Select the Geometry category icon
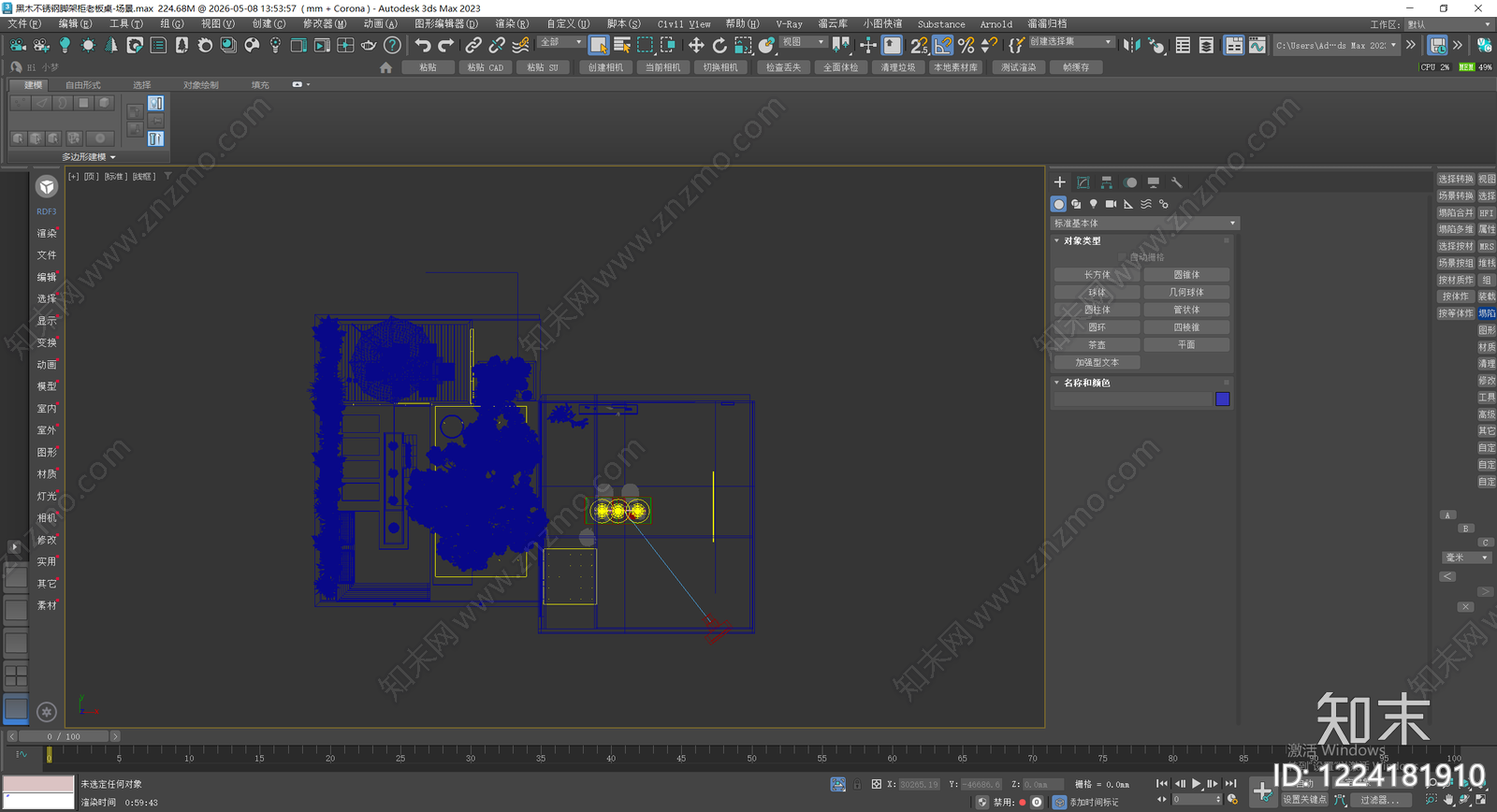The height and width of the screenshot is (812, 1497). click(1059, 204)
